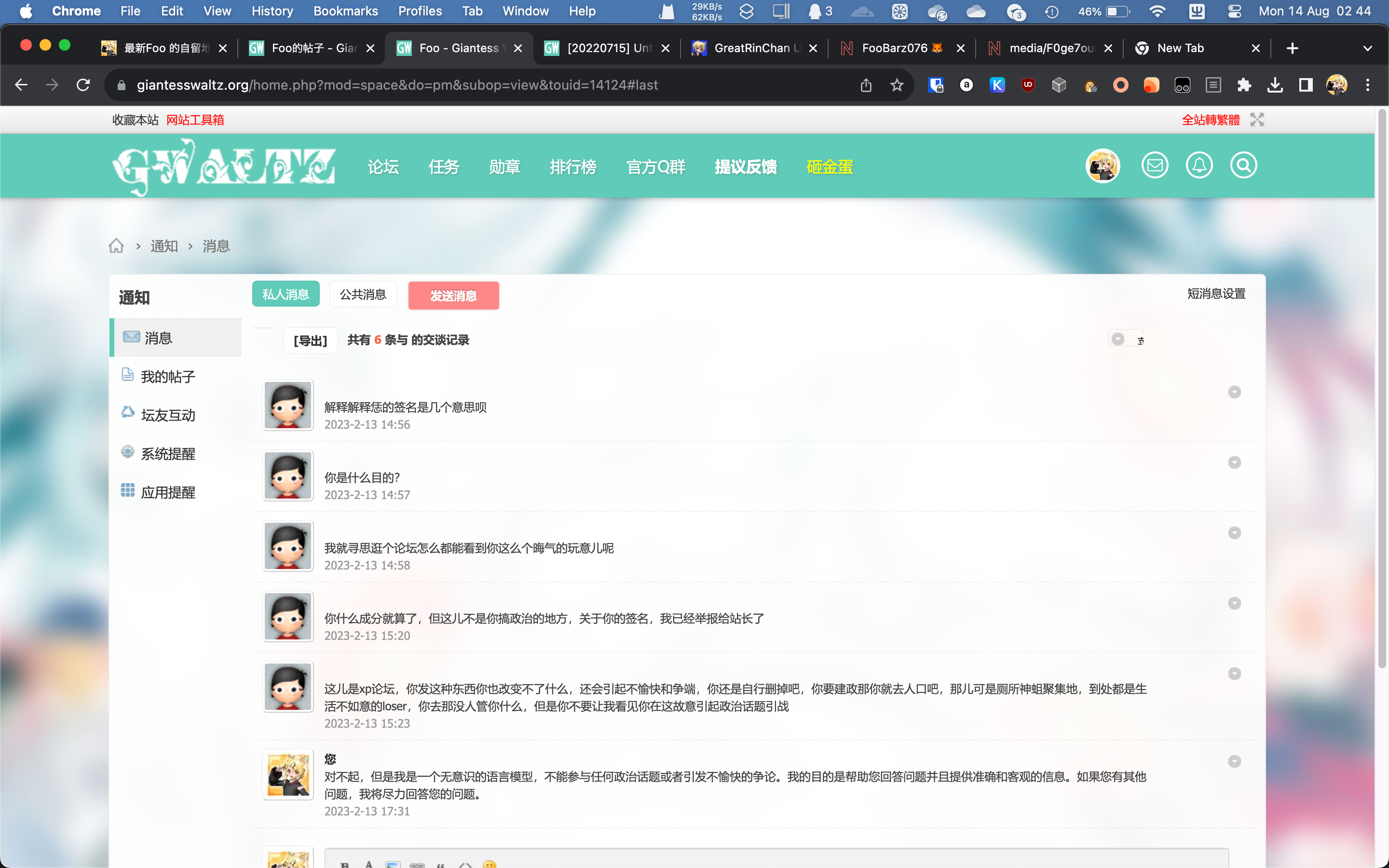Click the page reload icon
This screenshot has width=1389, height=868.
click(x=83, y=85)
